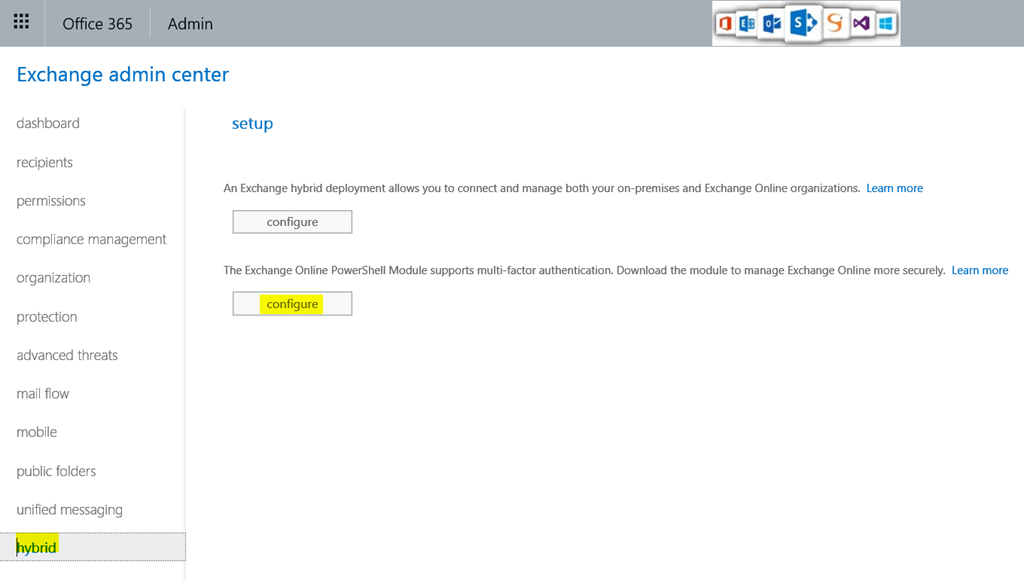Click configure for Exchange Online PowerShell Module
This screenshot has height=580, width=1024.
coord(292,304)
